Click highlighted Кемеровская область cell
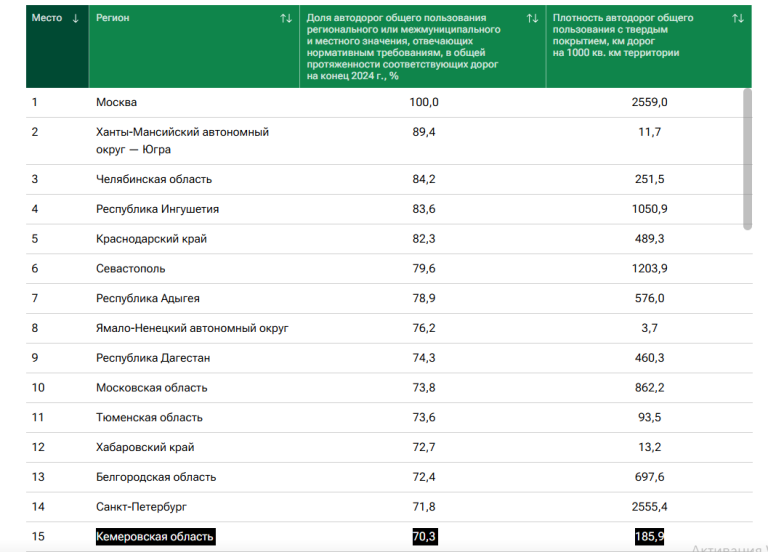Screen dimensions: 768x552 pyautogui.click(x=155, y=537)
